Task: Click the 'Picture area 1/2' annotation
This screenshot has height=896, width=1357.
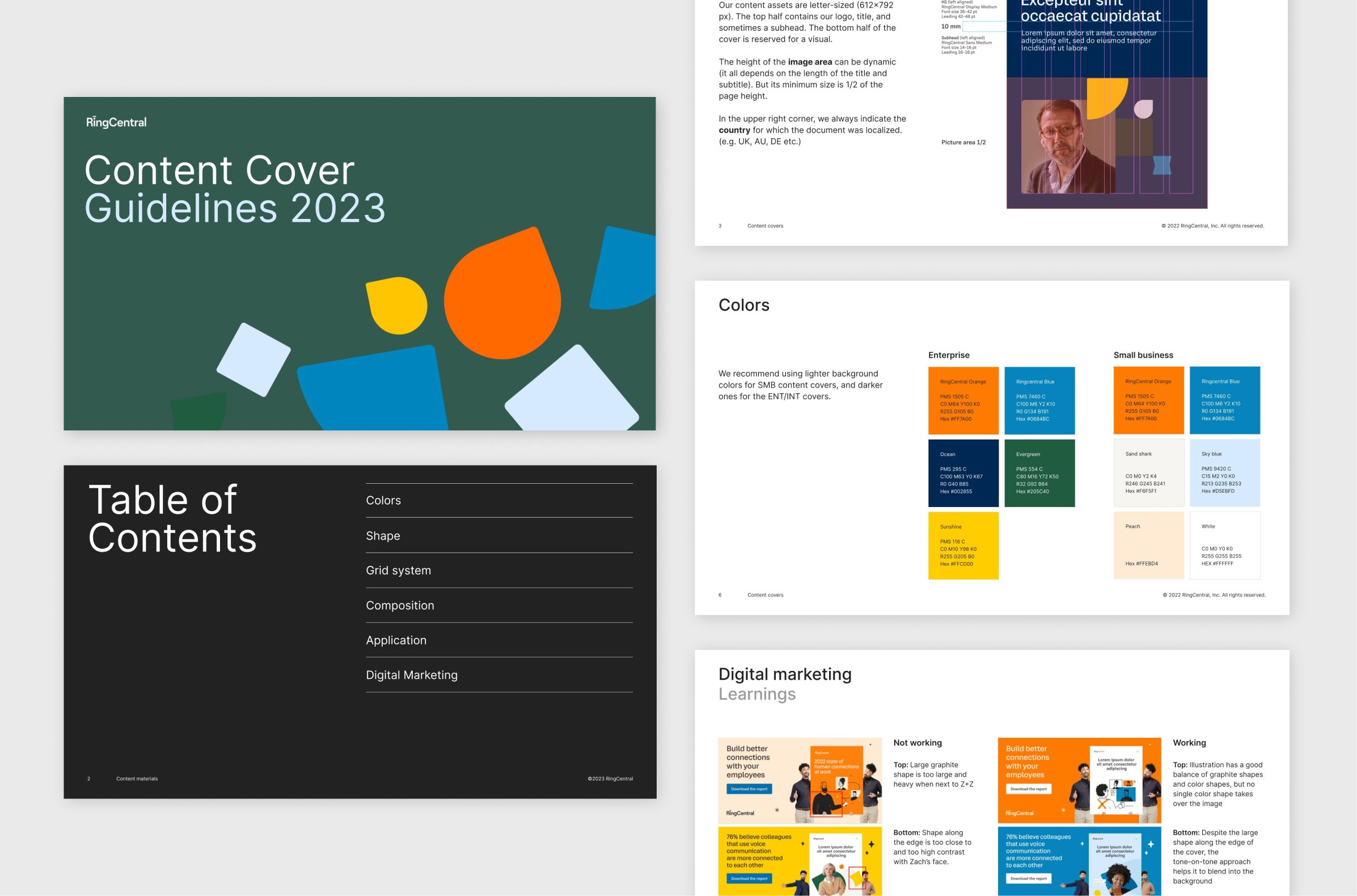Action: click(963, 142)
